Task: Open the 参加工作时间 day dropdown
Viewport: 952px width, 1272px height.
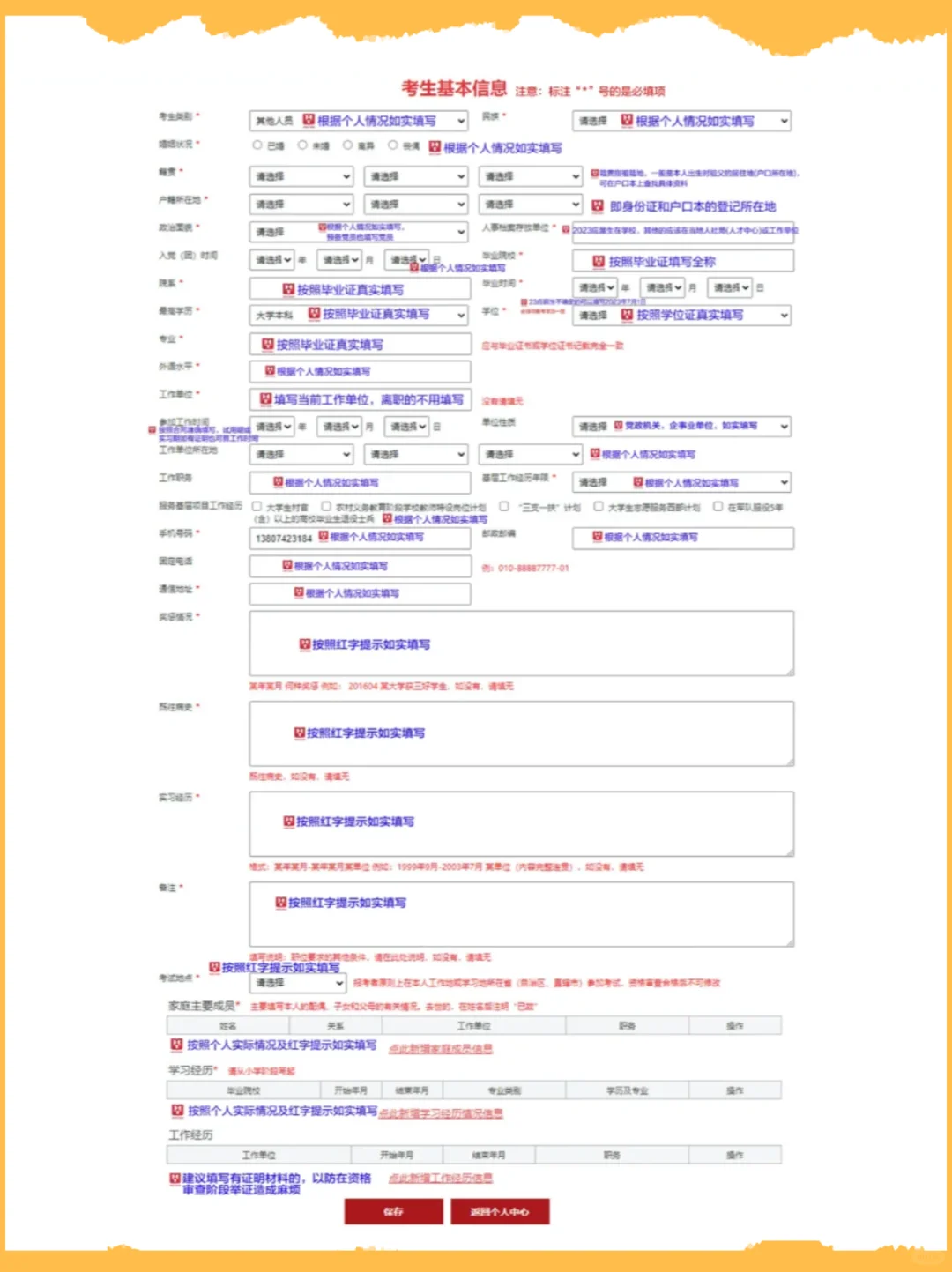Action: [x=407, y=427]
